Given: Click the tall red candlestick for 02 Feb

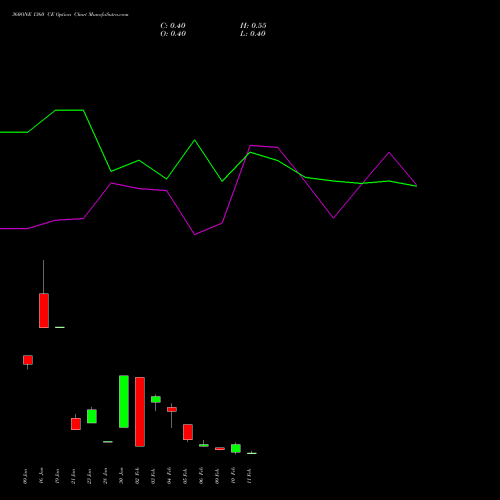Looking at the screenshot, I should 140,412.
